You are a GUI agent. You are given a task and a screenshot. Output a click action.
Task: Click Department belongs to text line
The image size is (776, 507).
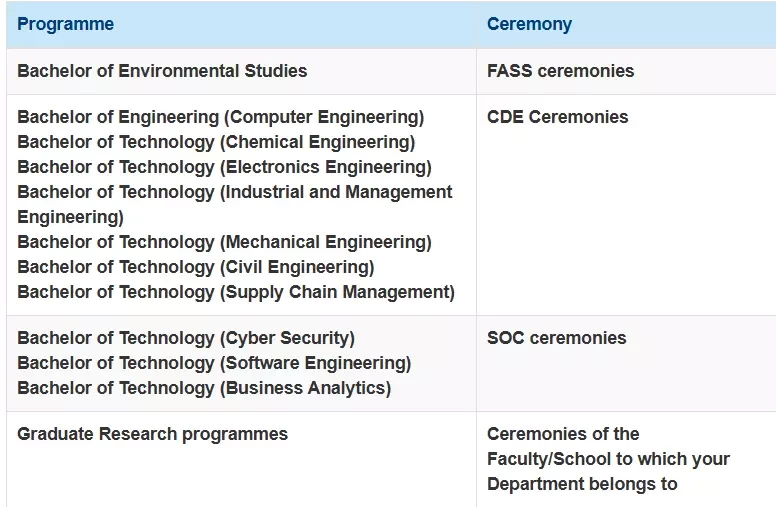582,484
